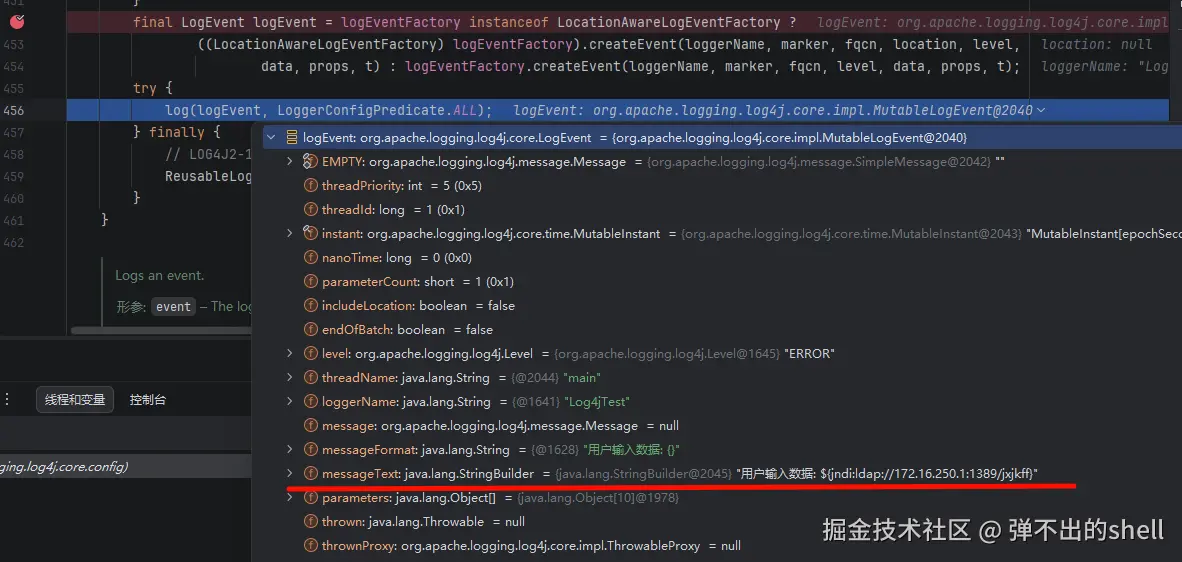This screenshot has width=1182, height=562.
Task: Click the "try {" line in editor
Action: pos(155,88)
